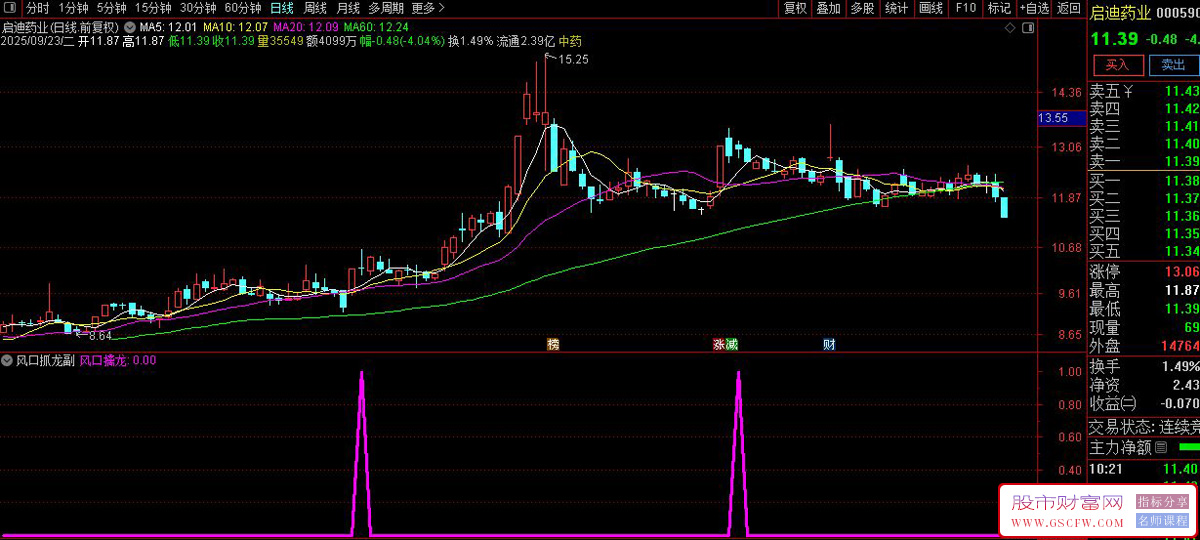Click the 风口抓龙副 indicator name
The height and width of the screenshot is (540, 1200).
(x=45, y=360)
